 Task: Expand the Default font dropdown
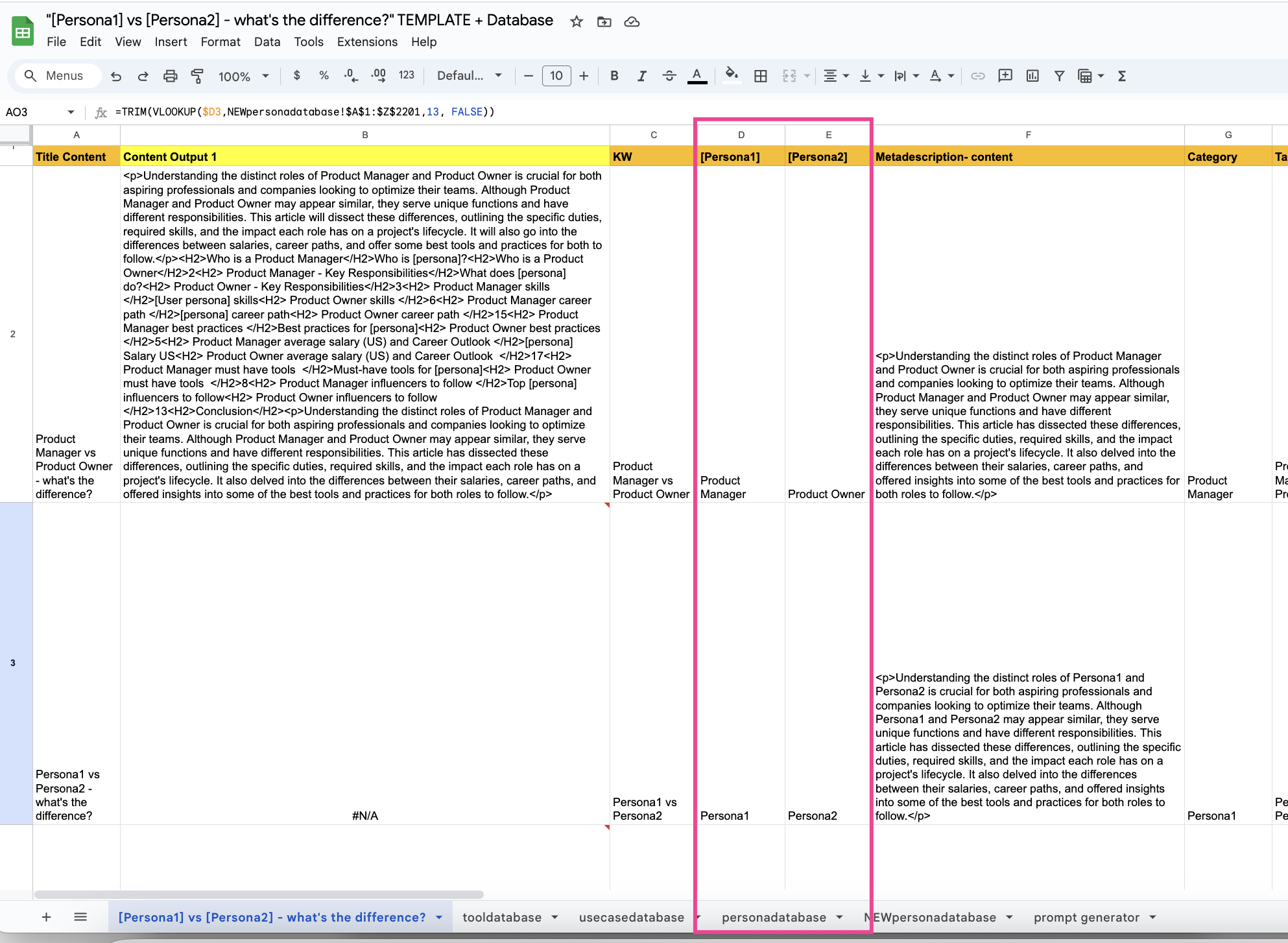pyautogui.click(x=470, y=76)
